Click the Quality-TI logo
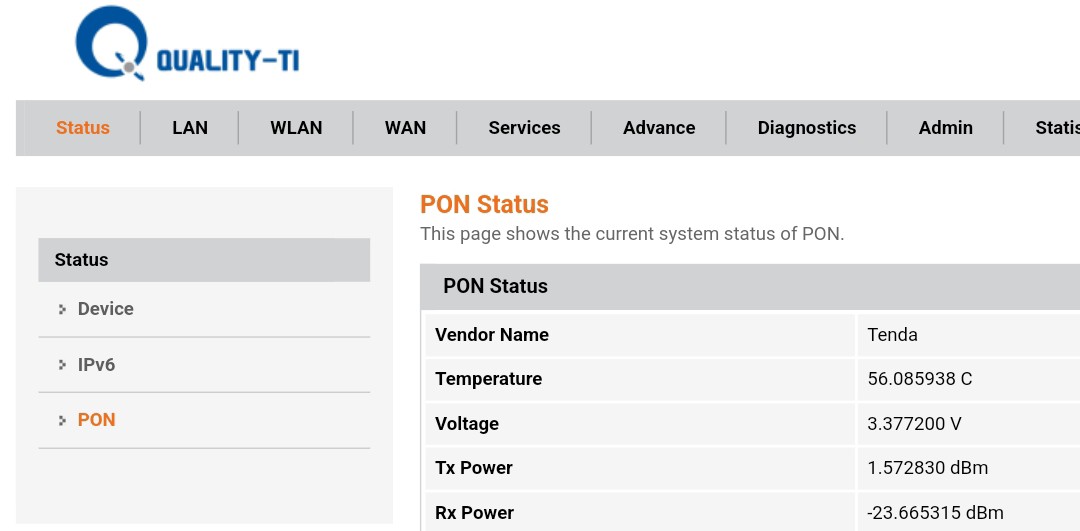The height and width of the screenshot is (531, 1080). click(x=187, y=45)
